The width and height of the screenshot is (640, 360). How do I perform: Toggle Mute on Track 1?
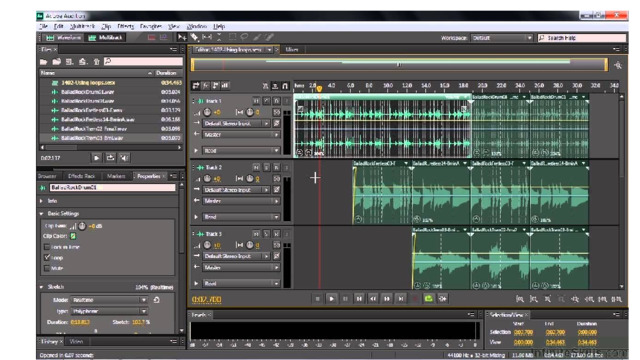(x=256, y=101)
